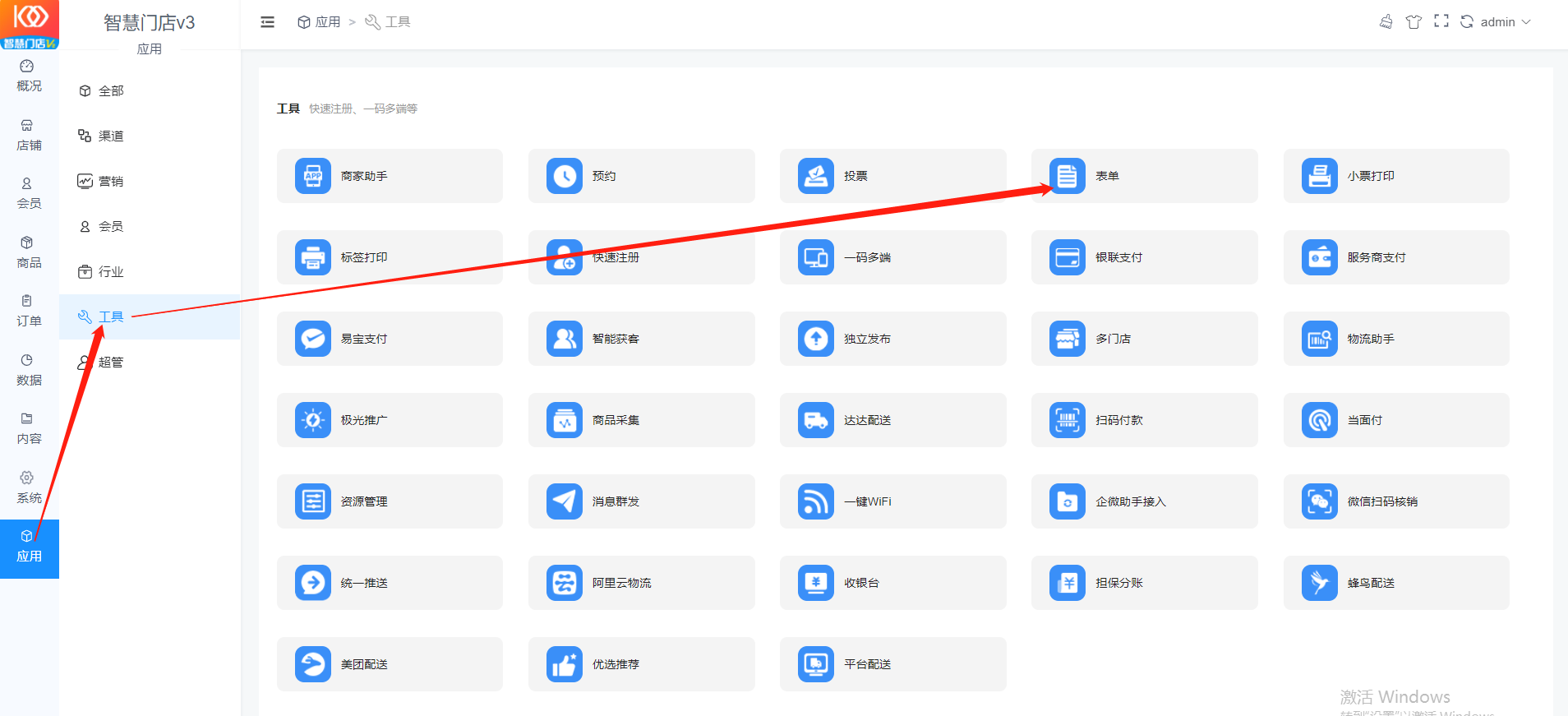Open the 达达配送 truck icon
The width and height of the screenshot is (1568, 716).
(816, 420)
